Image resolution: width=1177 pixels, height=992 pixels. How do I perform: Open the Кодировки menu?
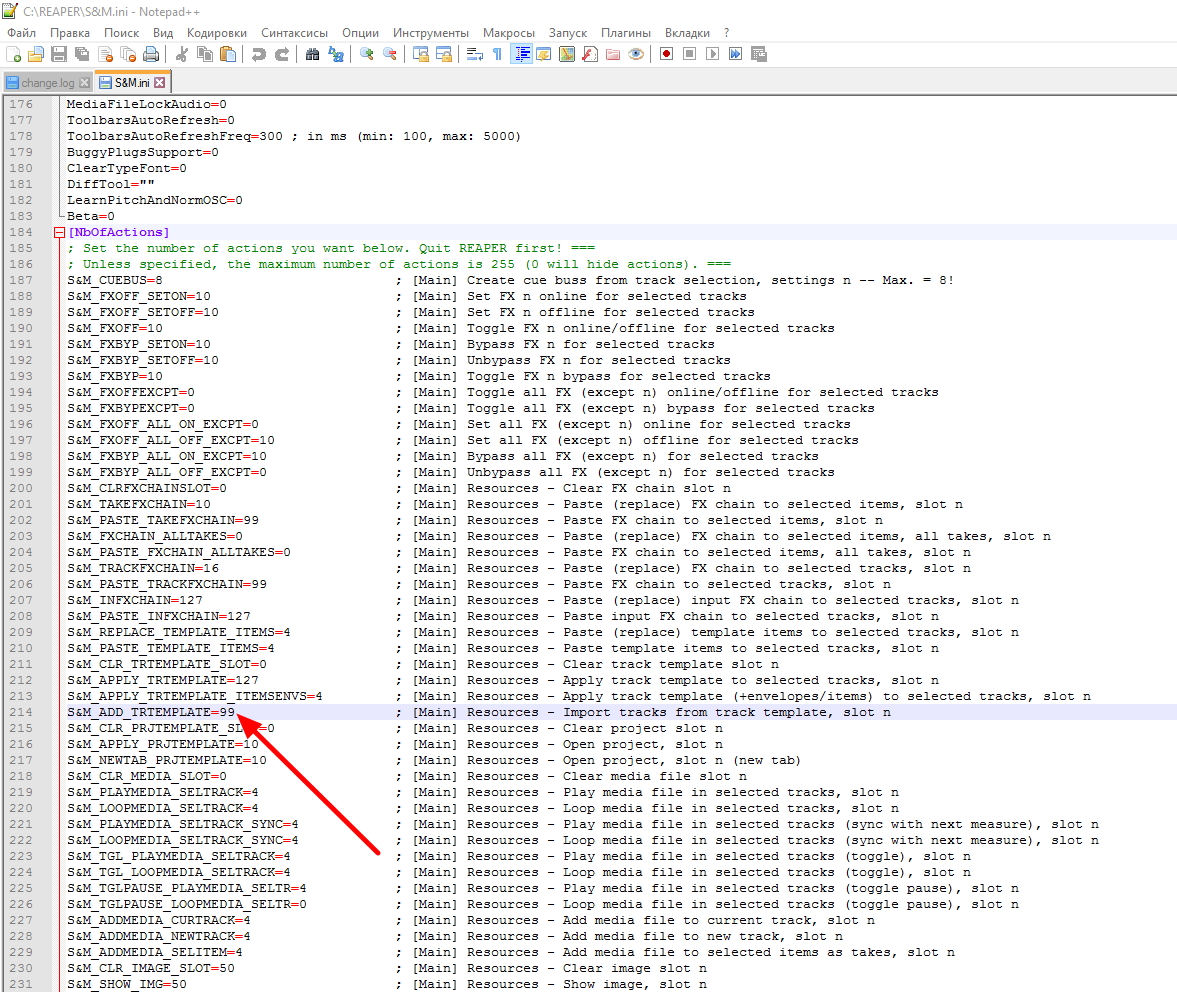click(x=217, y=33)
